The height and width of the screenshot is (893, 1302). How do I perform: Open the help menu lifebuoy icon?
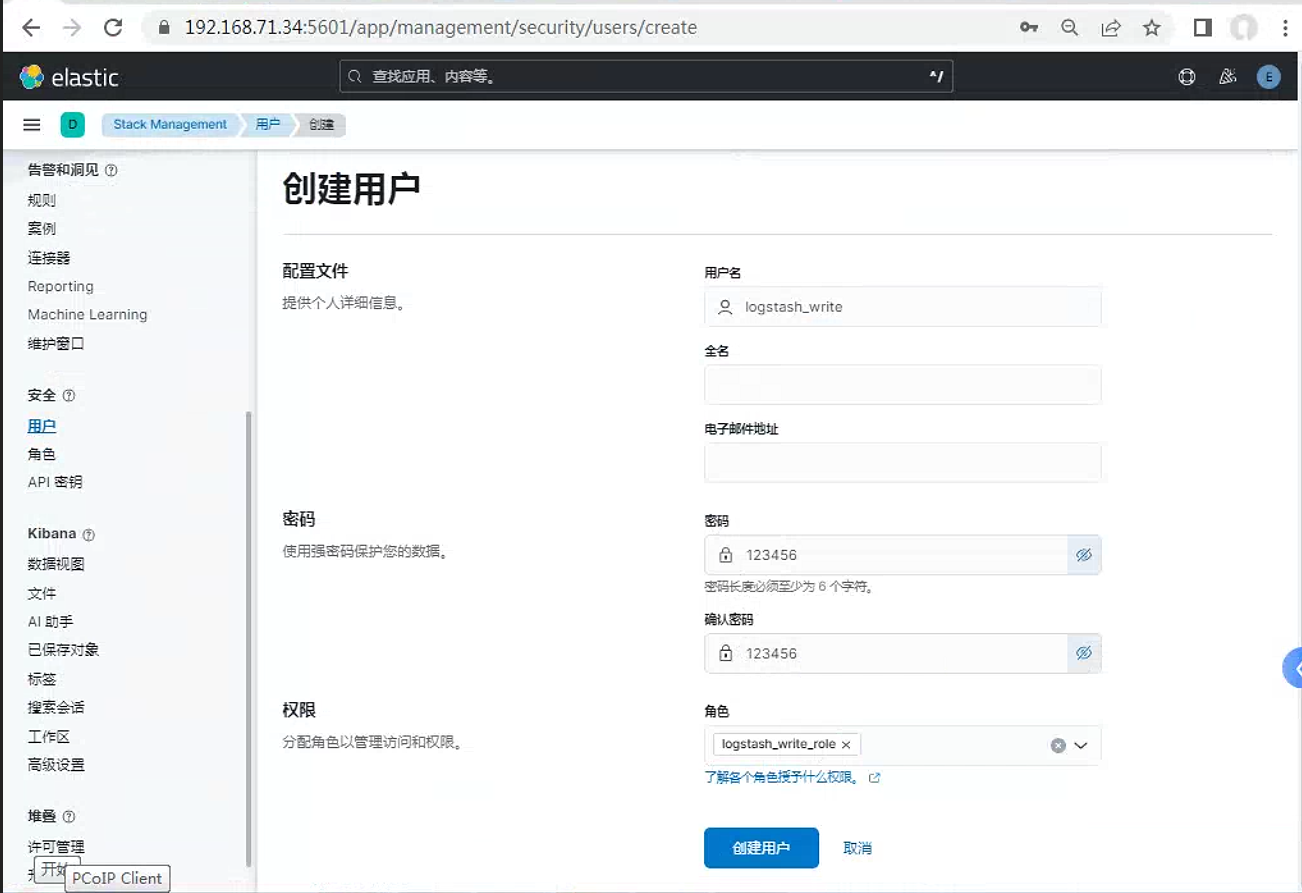point(1187,77)
